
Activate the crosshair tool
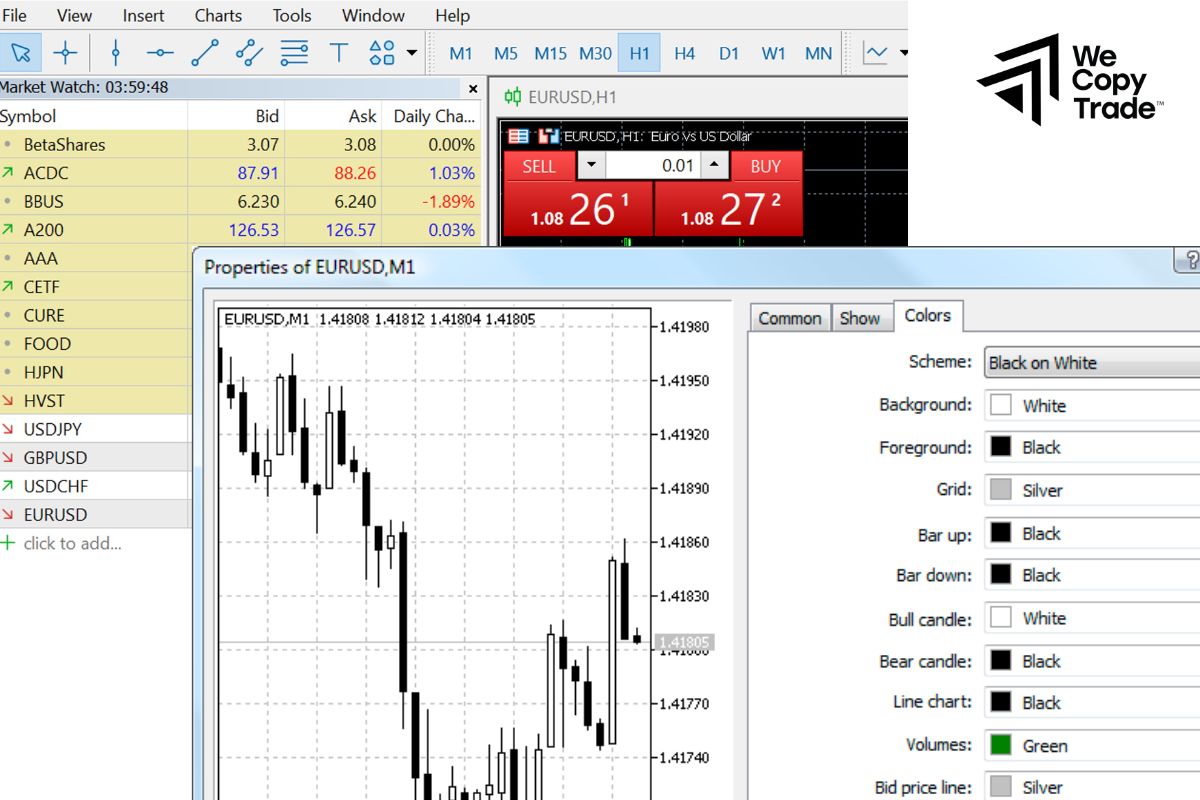pyautogui.click(x=65, y=52)
